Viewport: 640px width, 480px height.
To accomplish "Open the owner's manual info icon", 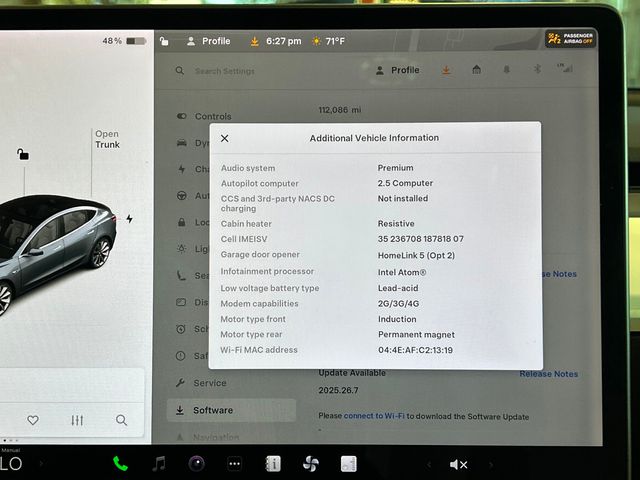I will pyautogui.click(x=273, y=464).
